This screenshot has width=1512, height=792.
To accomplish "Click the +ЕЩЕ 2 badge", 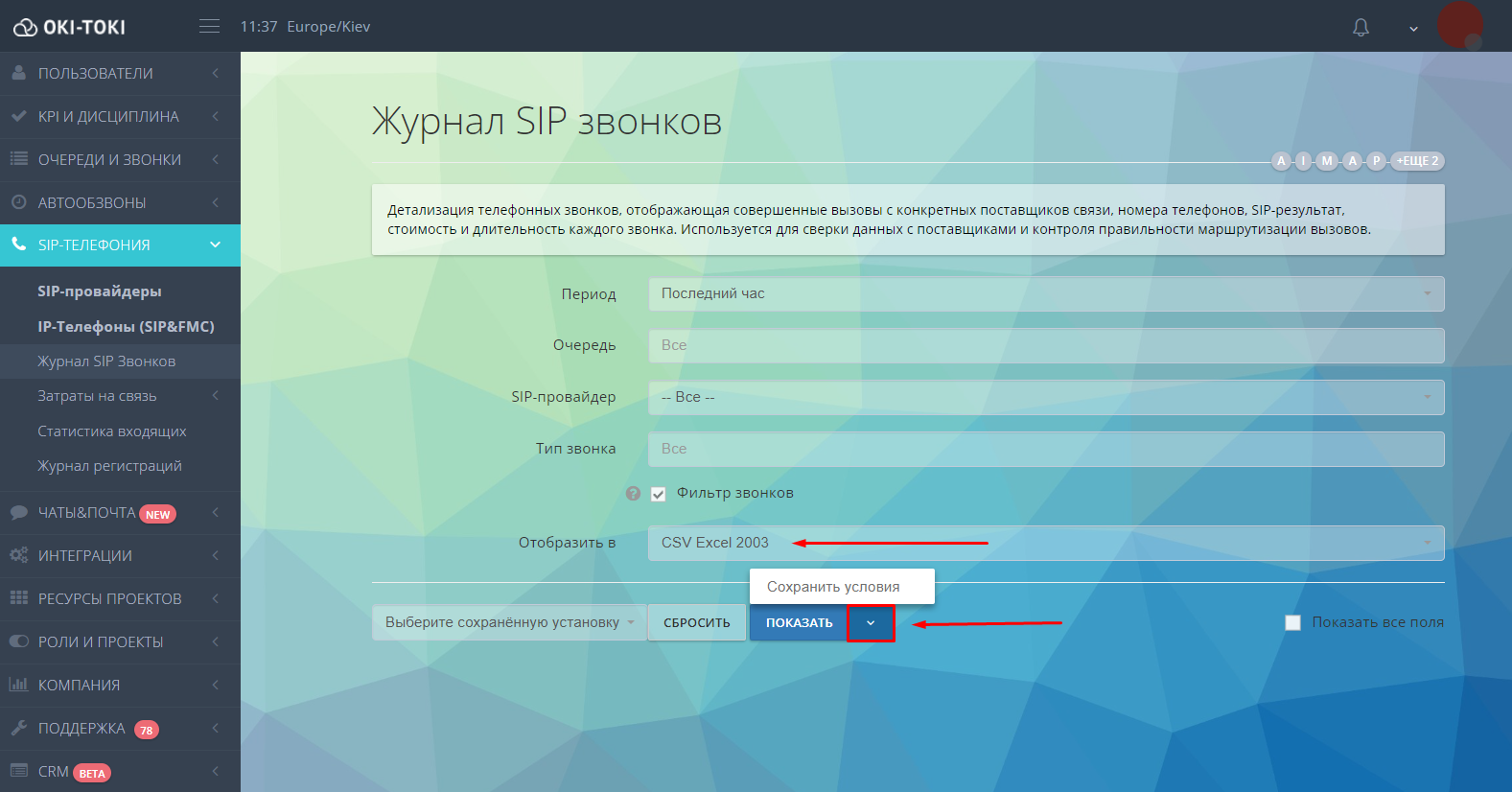I will pyautogui.click(x=1417, y=161).
